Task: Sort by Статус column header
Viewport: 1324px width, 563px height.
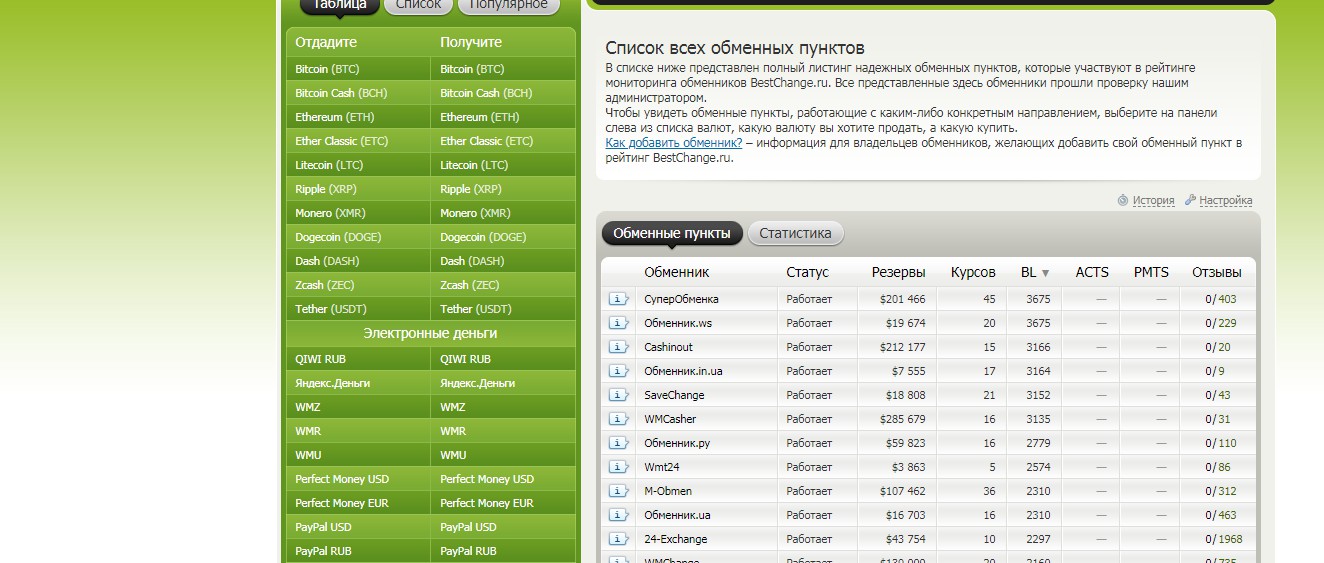Action: pos(808,272)
